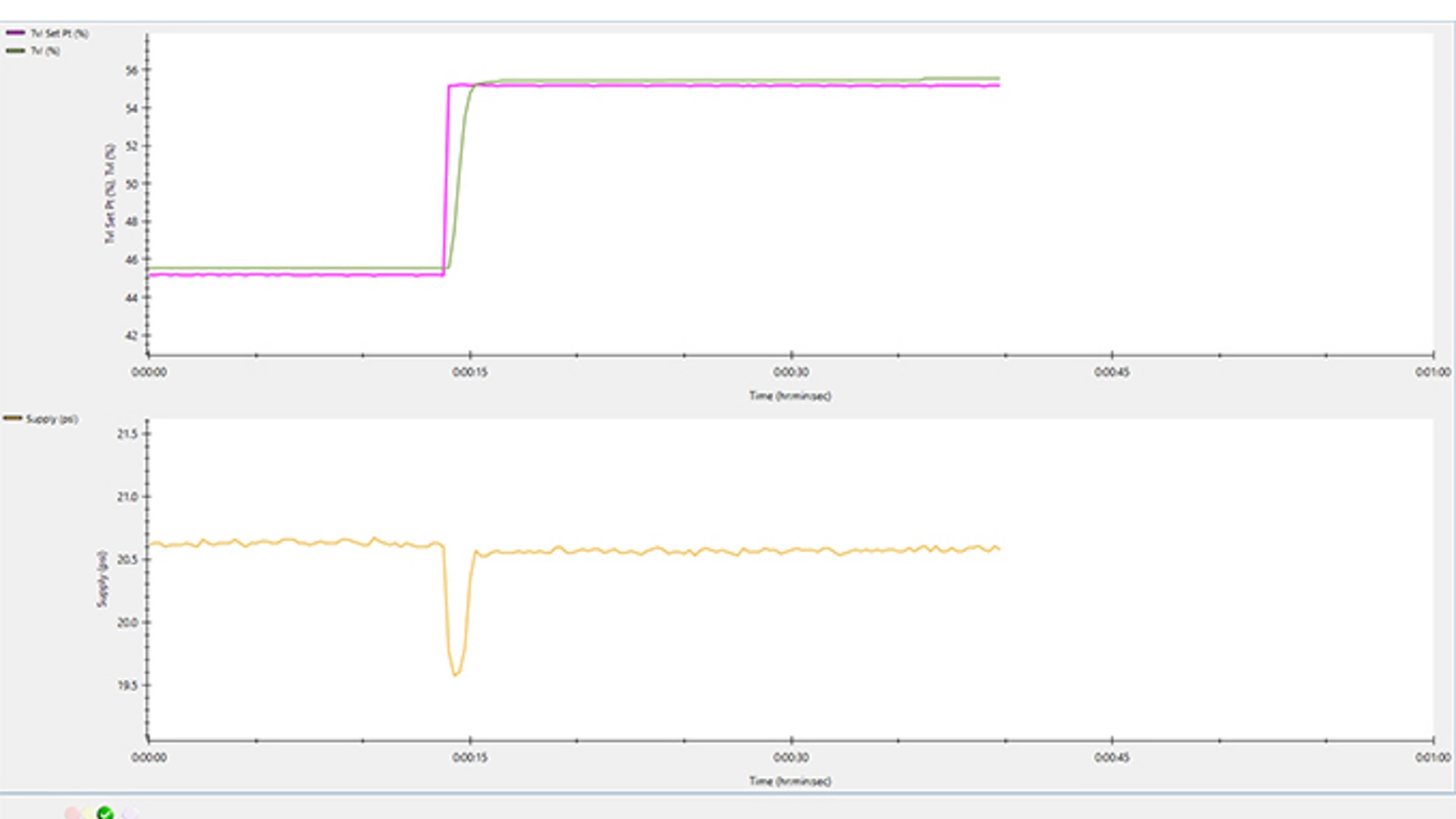Select the Tvl green legend swatch

tap(15, 51)
